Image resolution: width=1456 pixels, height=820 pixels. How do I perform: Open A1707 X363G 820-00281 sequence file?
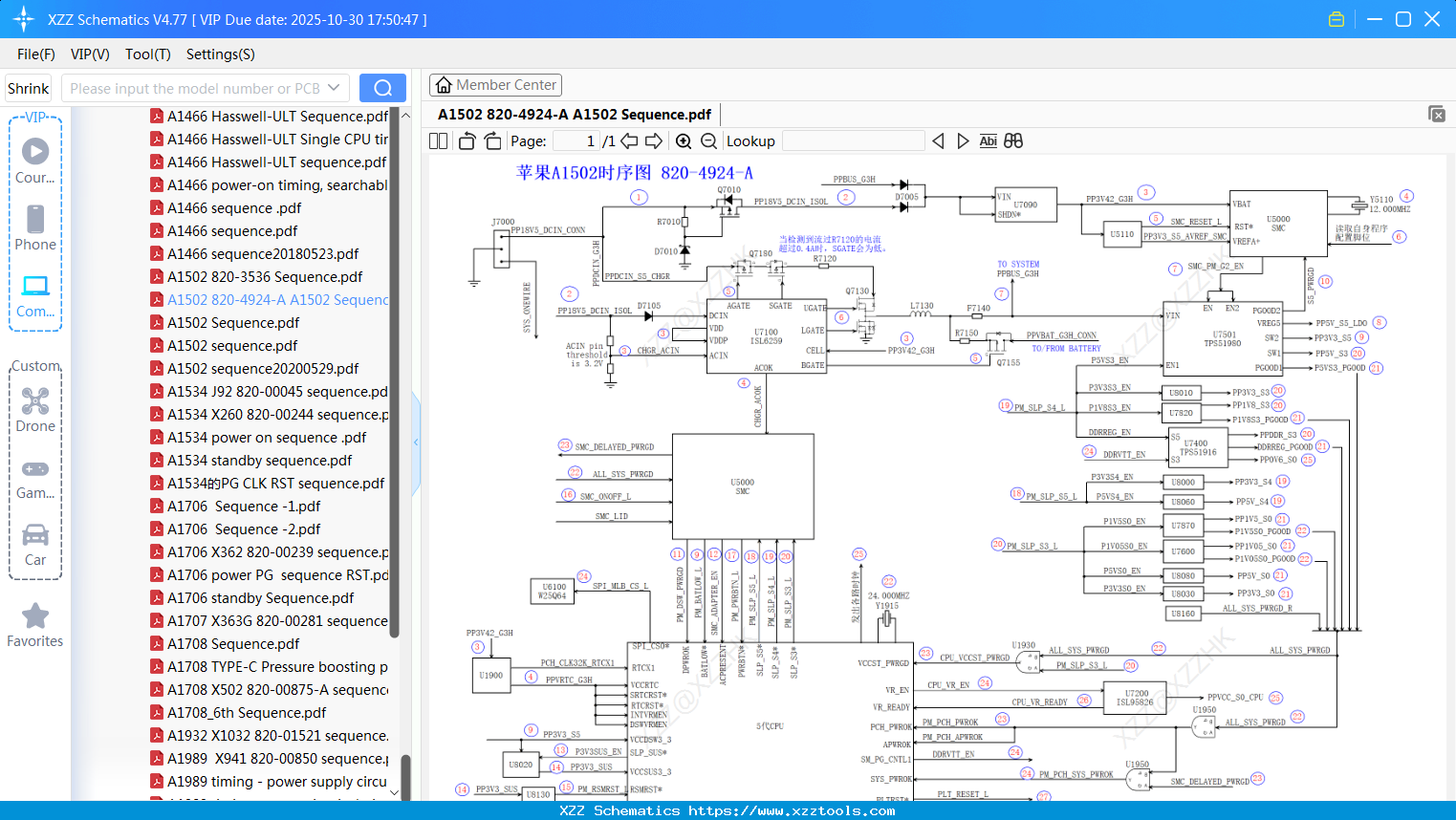[270, 621]
